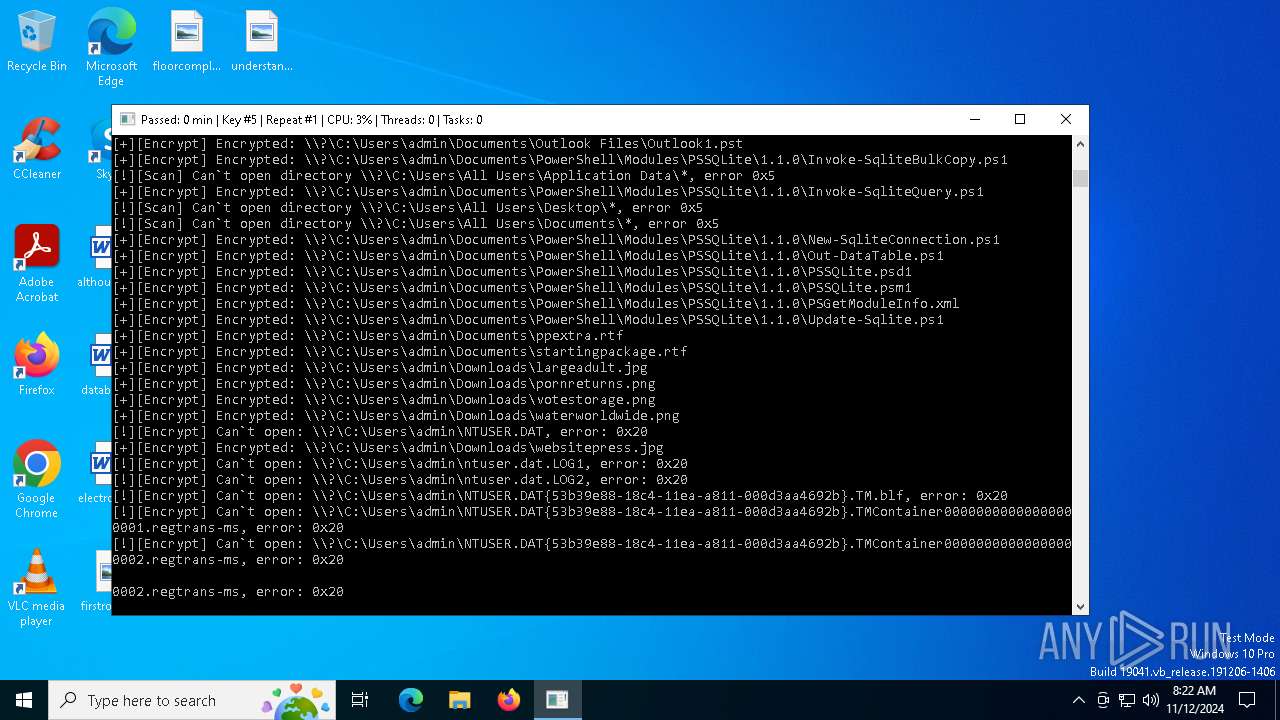Viewport: 1280px width, 720px height.
Task: Open Task View on the taskbar
Action: click(360, 700)
